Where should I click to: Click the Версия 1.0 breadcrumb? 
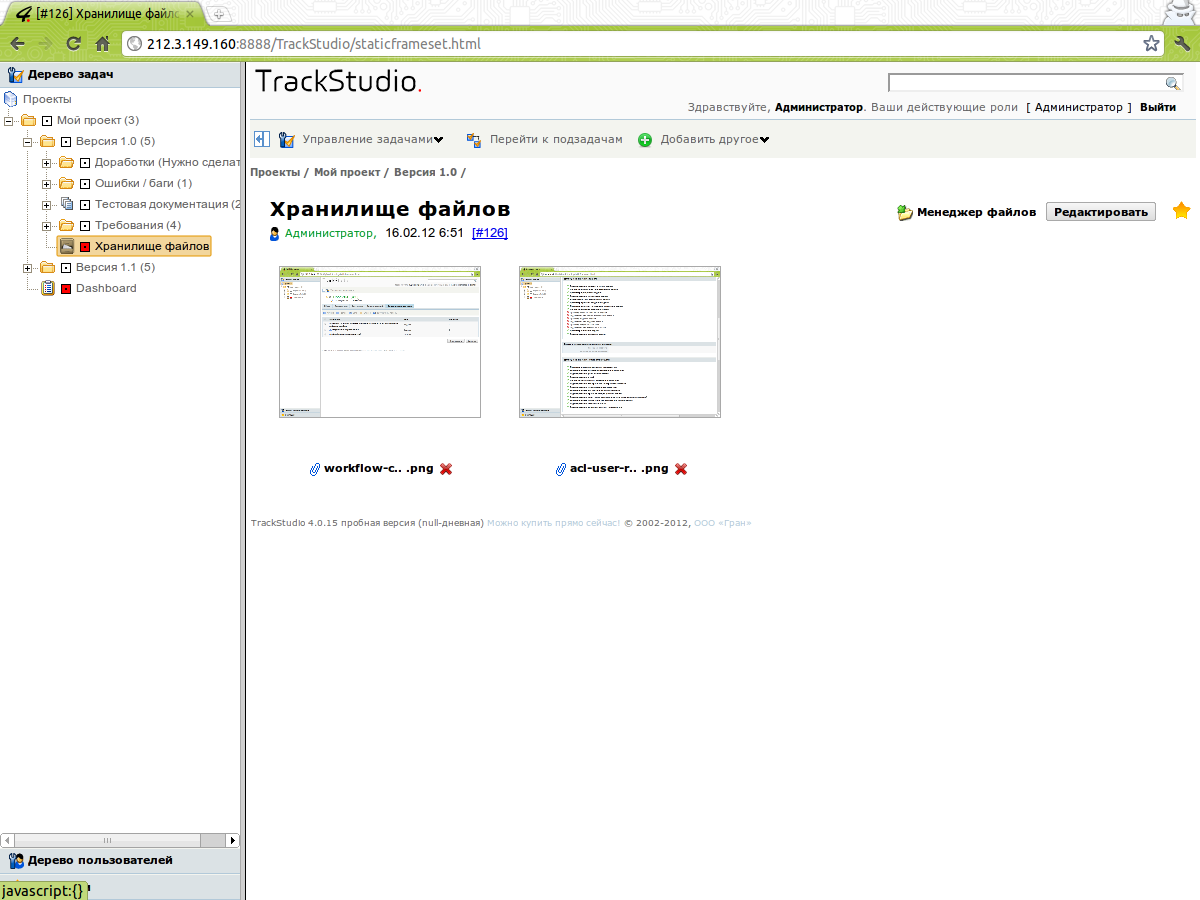click(x=425, y=172)
